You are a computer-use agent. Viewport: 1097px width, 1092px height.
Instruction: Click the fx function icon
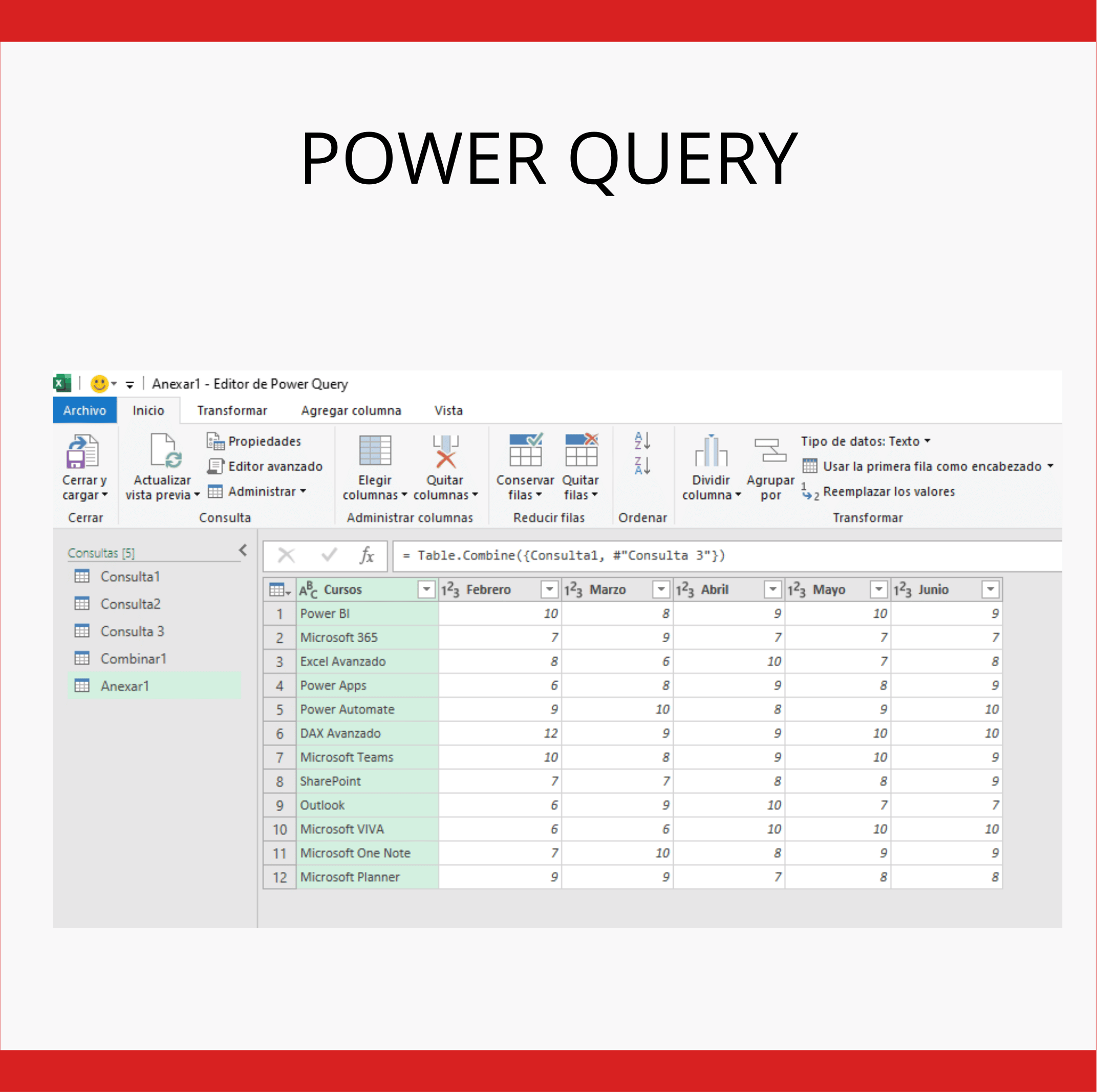tap(368, 555)
